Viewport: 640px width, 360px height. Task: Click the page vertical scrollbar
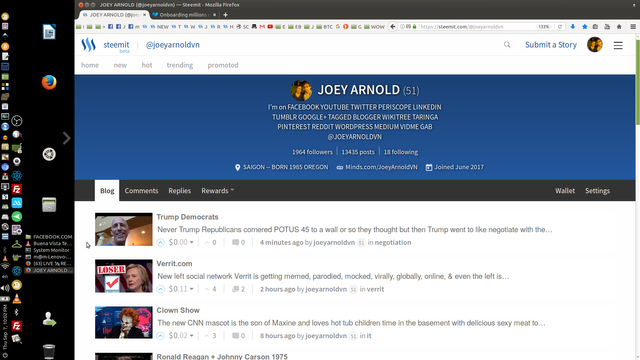point(638,82)
